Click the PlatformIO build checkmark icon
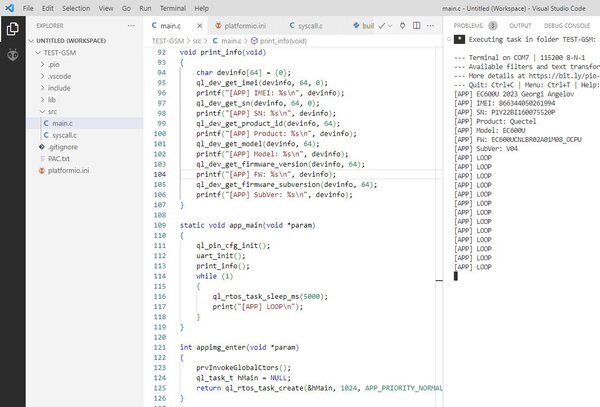Viewport: 600px width, 407px height. coord(382,26)
